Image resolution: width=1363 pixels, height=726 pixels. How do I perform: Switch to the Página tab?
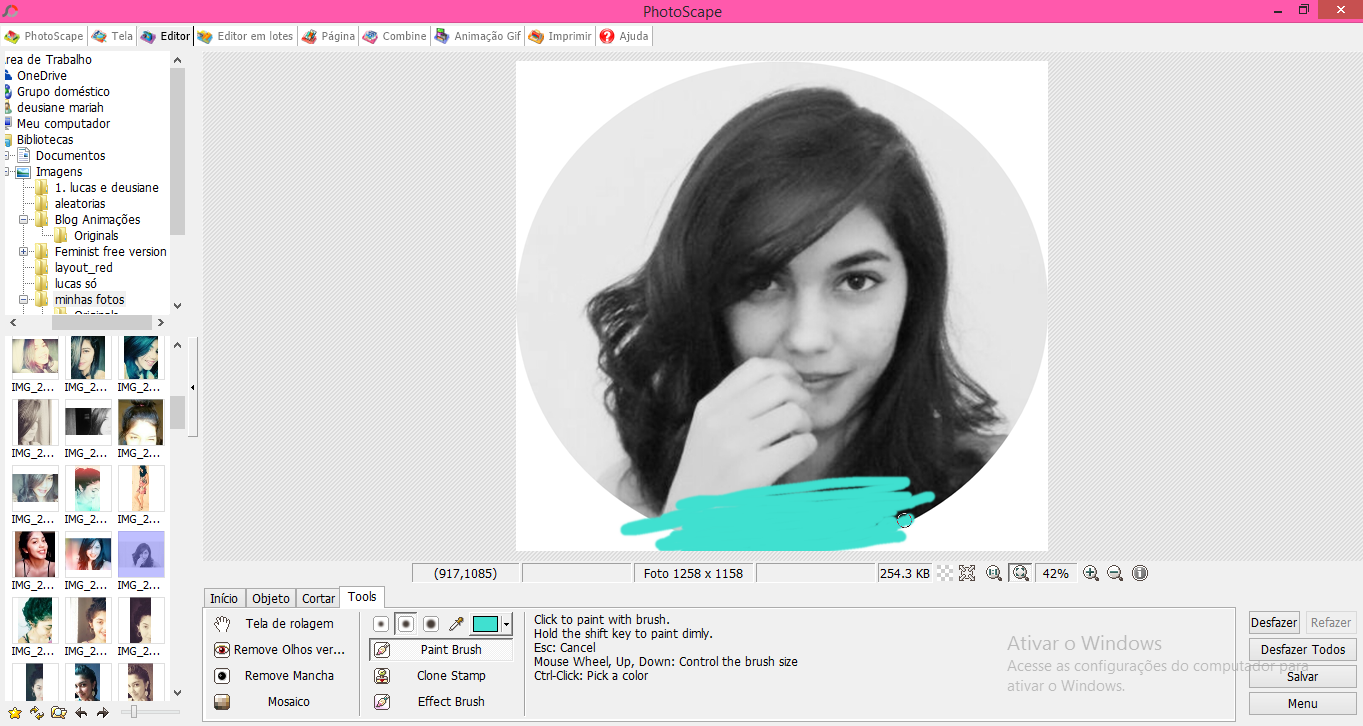pos(328,36)
